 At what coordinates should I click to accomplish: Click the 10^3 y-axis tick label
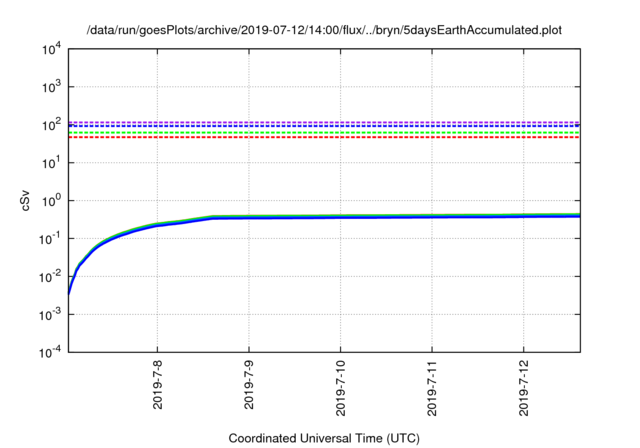click(51, 87)
